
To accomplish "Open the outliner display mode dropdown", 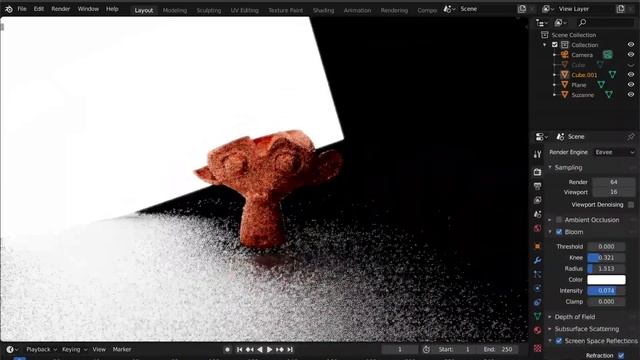I will pos(561,23).
